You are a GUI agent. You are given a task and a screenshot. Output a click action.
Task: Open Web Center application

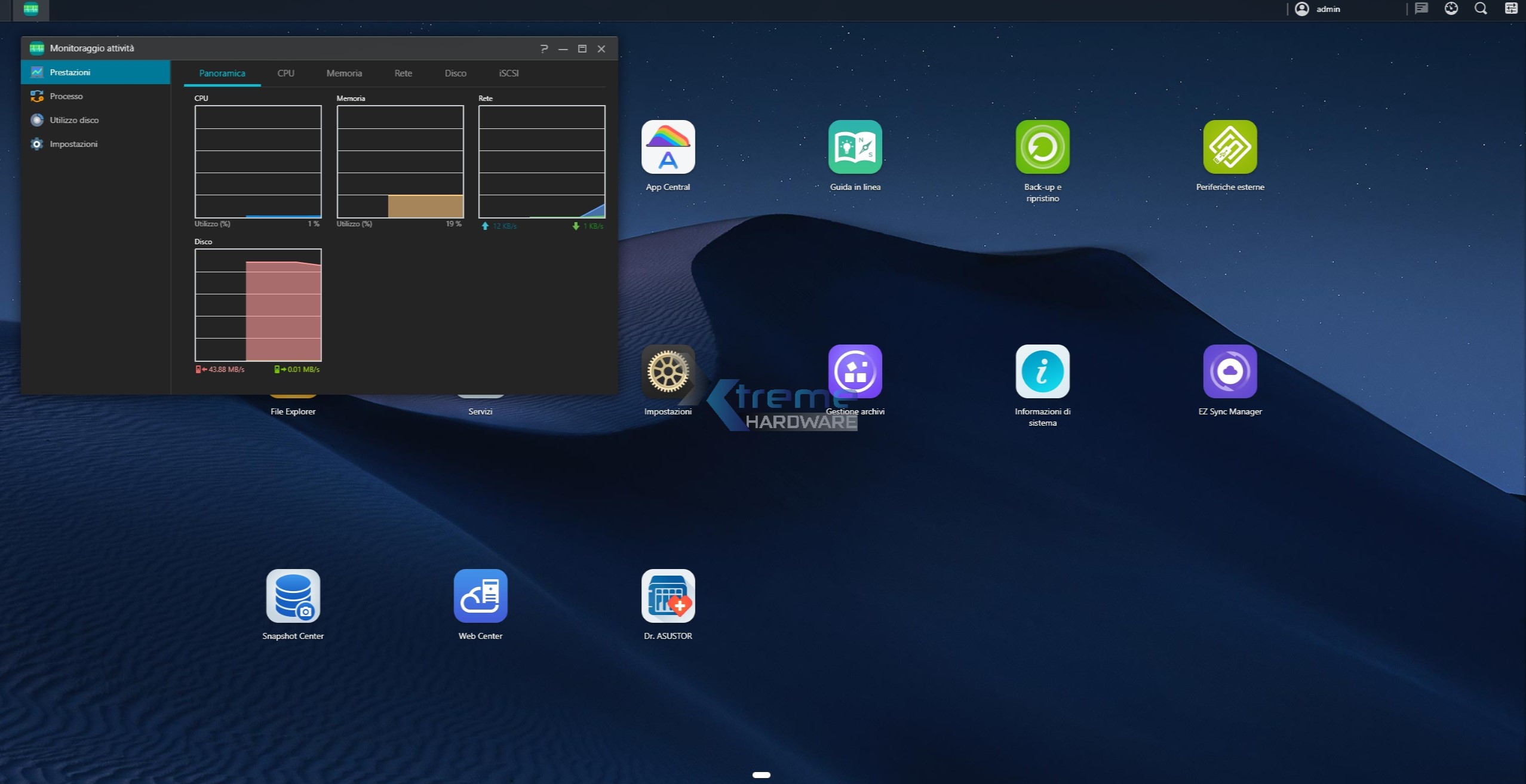click(x=480, y=596)
